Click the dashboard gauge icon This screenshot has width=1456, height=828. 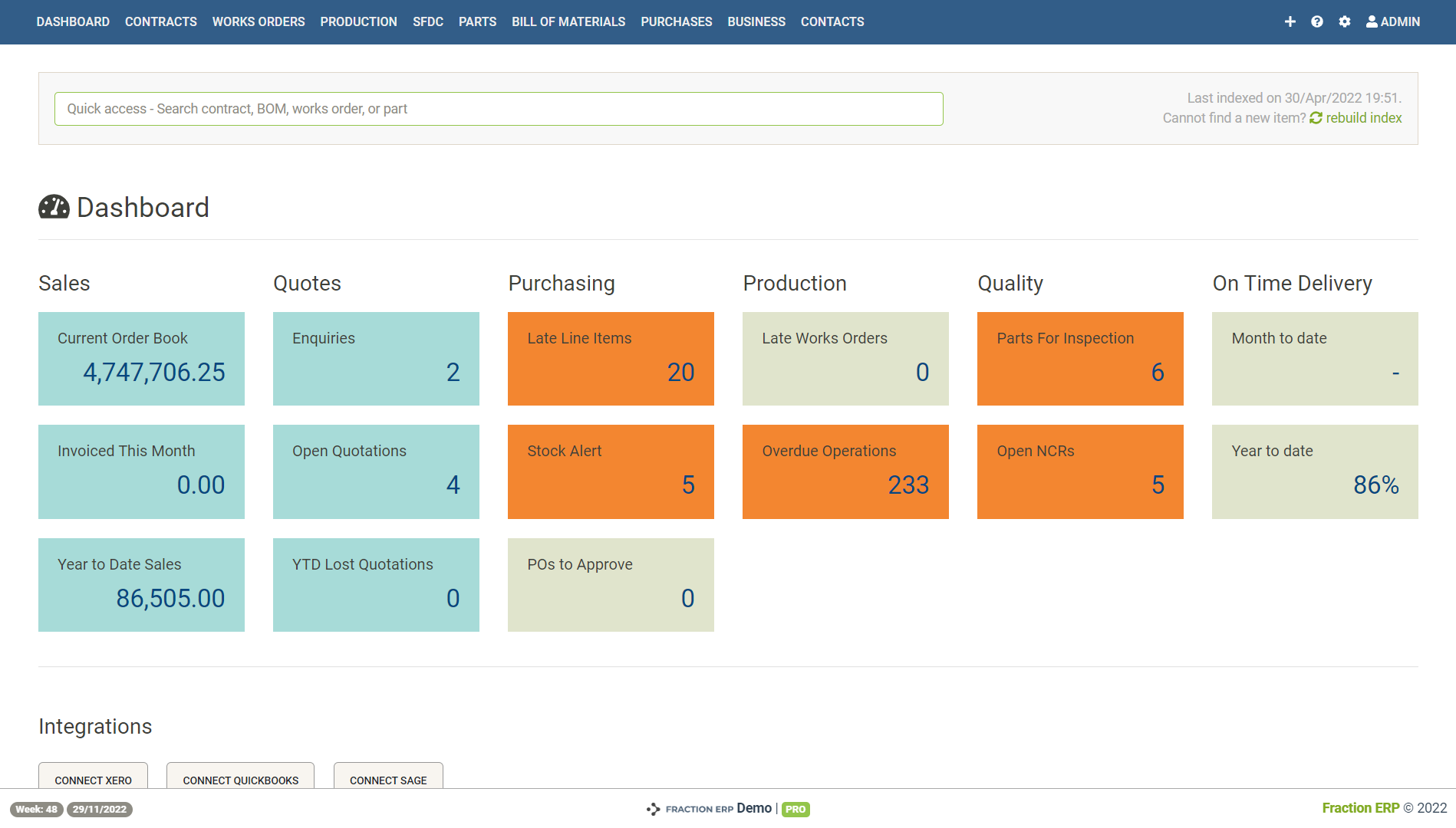[54, 206]
